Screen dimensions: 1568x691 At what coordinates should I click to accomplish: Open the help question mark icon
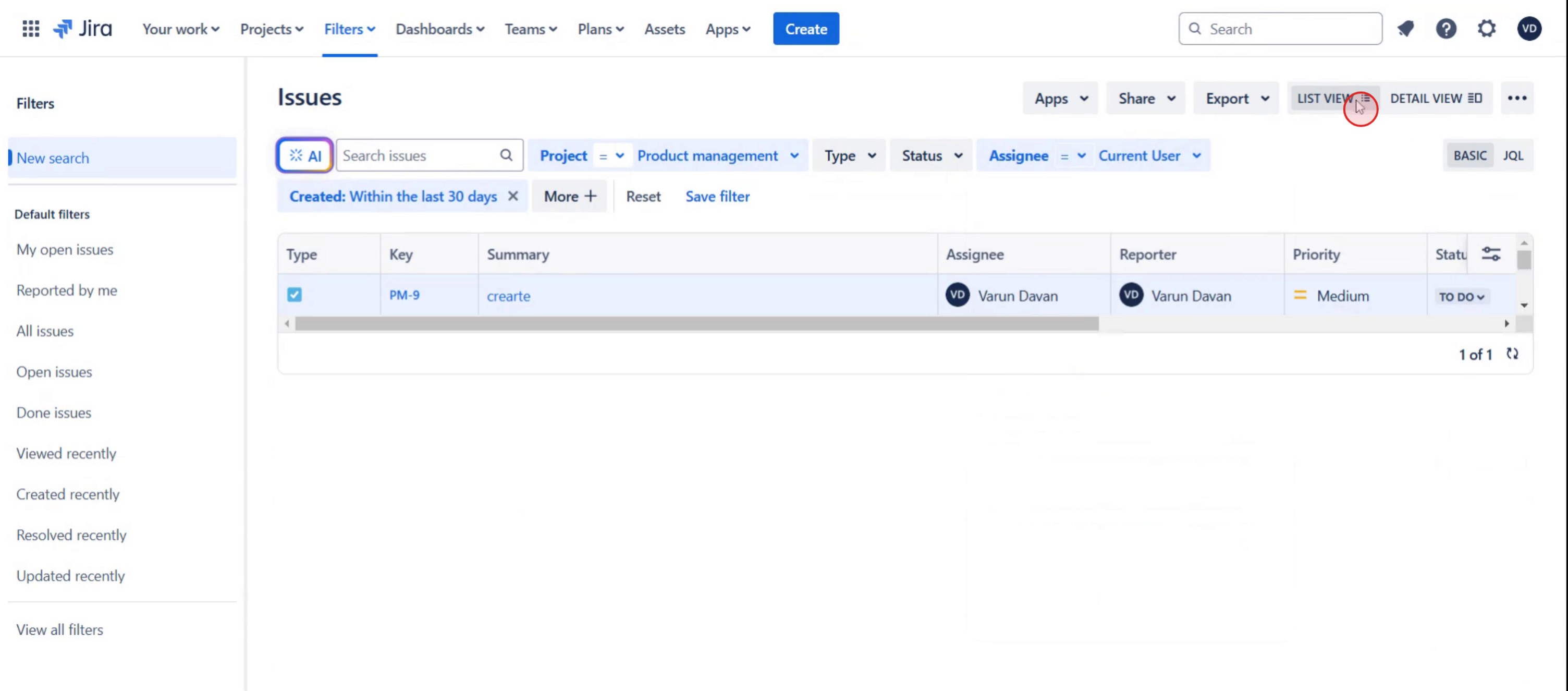pyautogui.click(x=1445, y=29)
